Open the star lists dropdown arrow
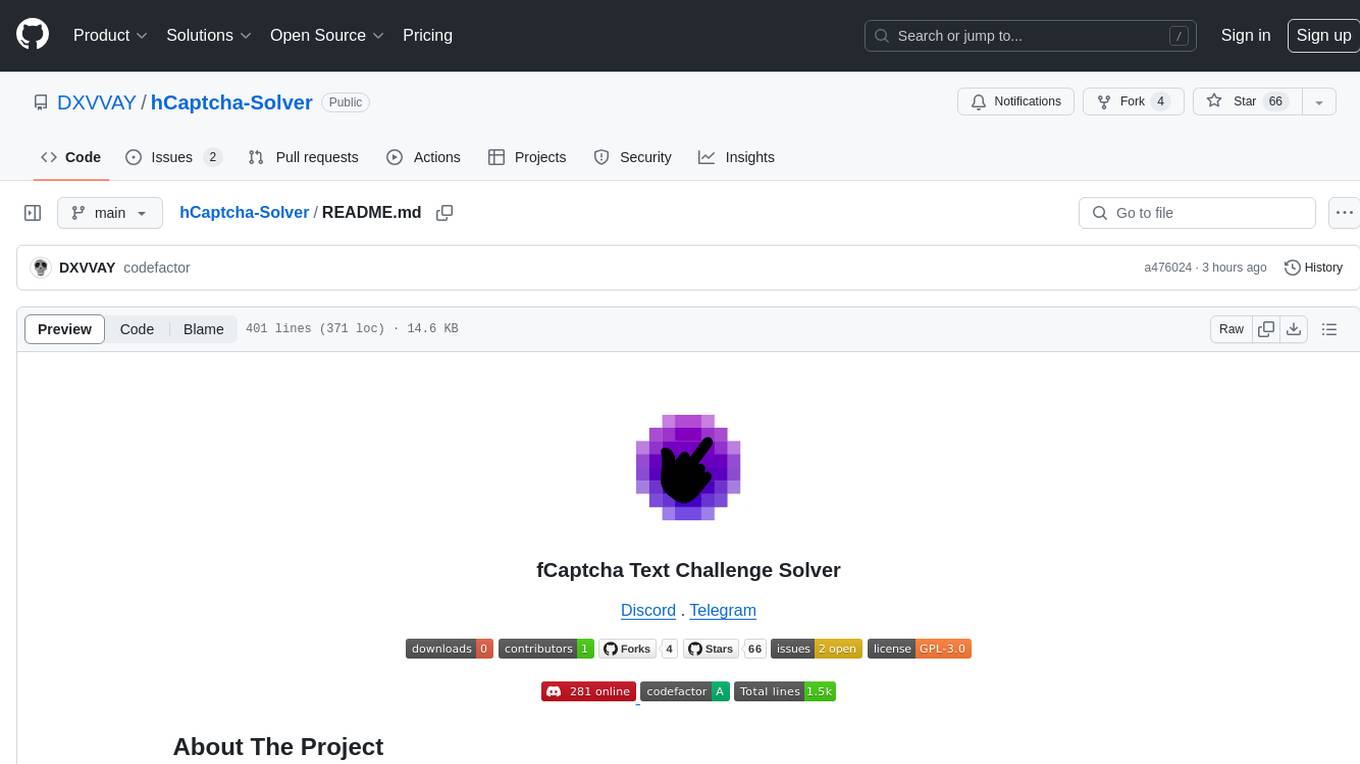This screenshot has height=764, width=1360. click(1319, 102)
